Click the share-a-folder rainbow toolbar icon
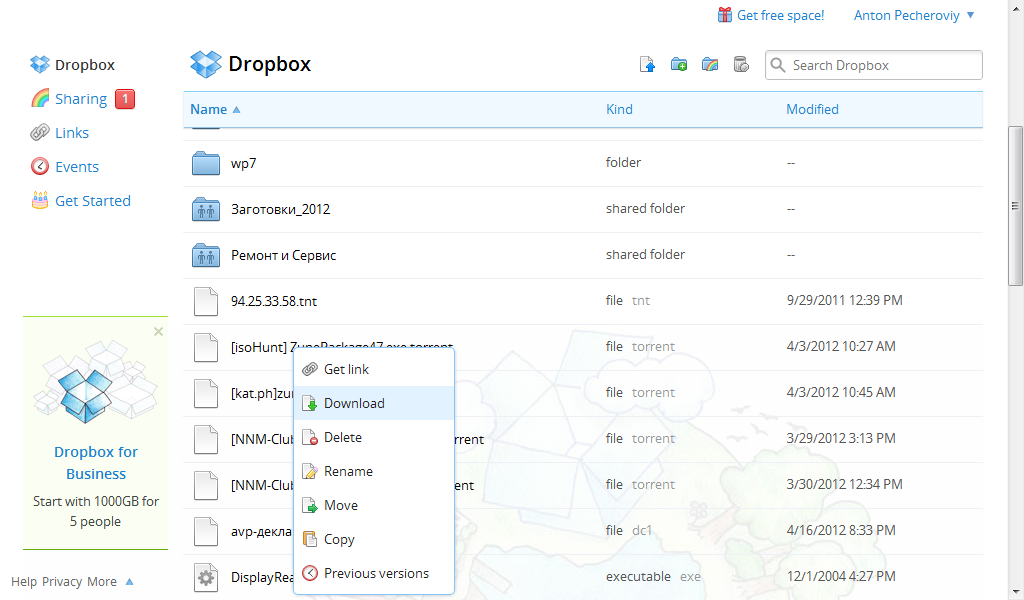The width and height of the screenshot is (1024, 600). (x=710, y=65)
